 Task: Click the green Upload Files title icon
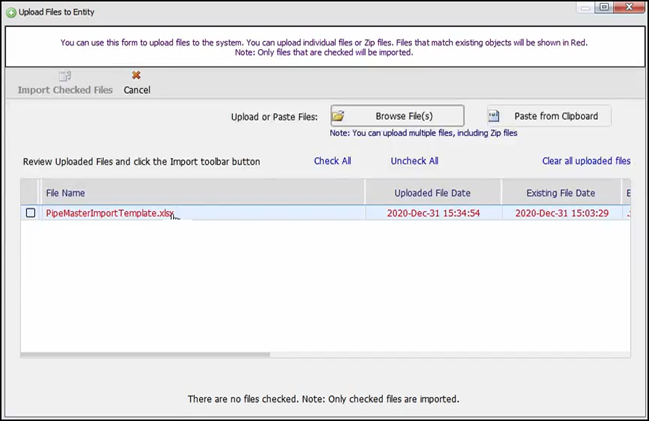pyautogui.click(x=10, y=8)
